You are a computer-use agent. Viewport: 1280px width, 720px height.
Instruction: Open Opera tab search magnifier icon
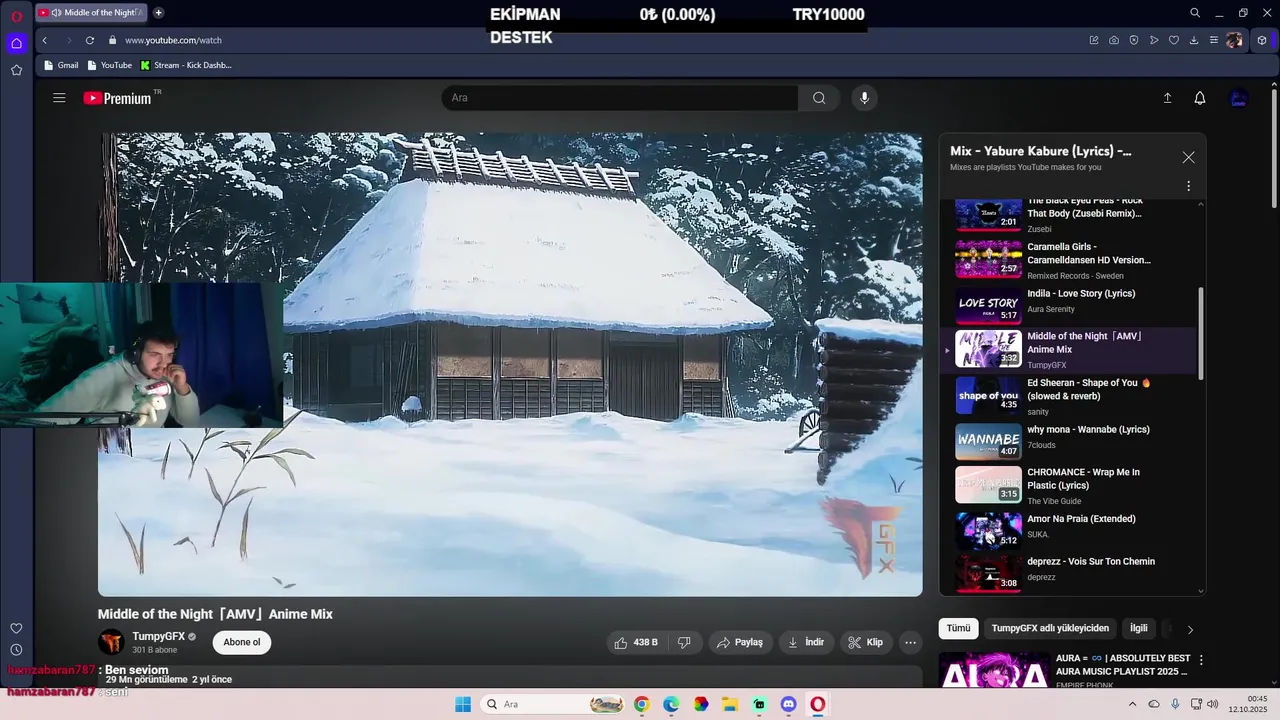(x=1195, y=13)
